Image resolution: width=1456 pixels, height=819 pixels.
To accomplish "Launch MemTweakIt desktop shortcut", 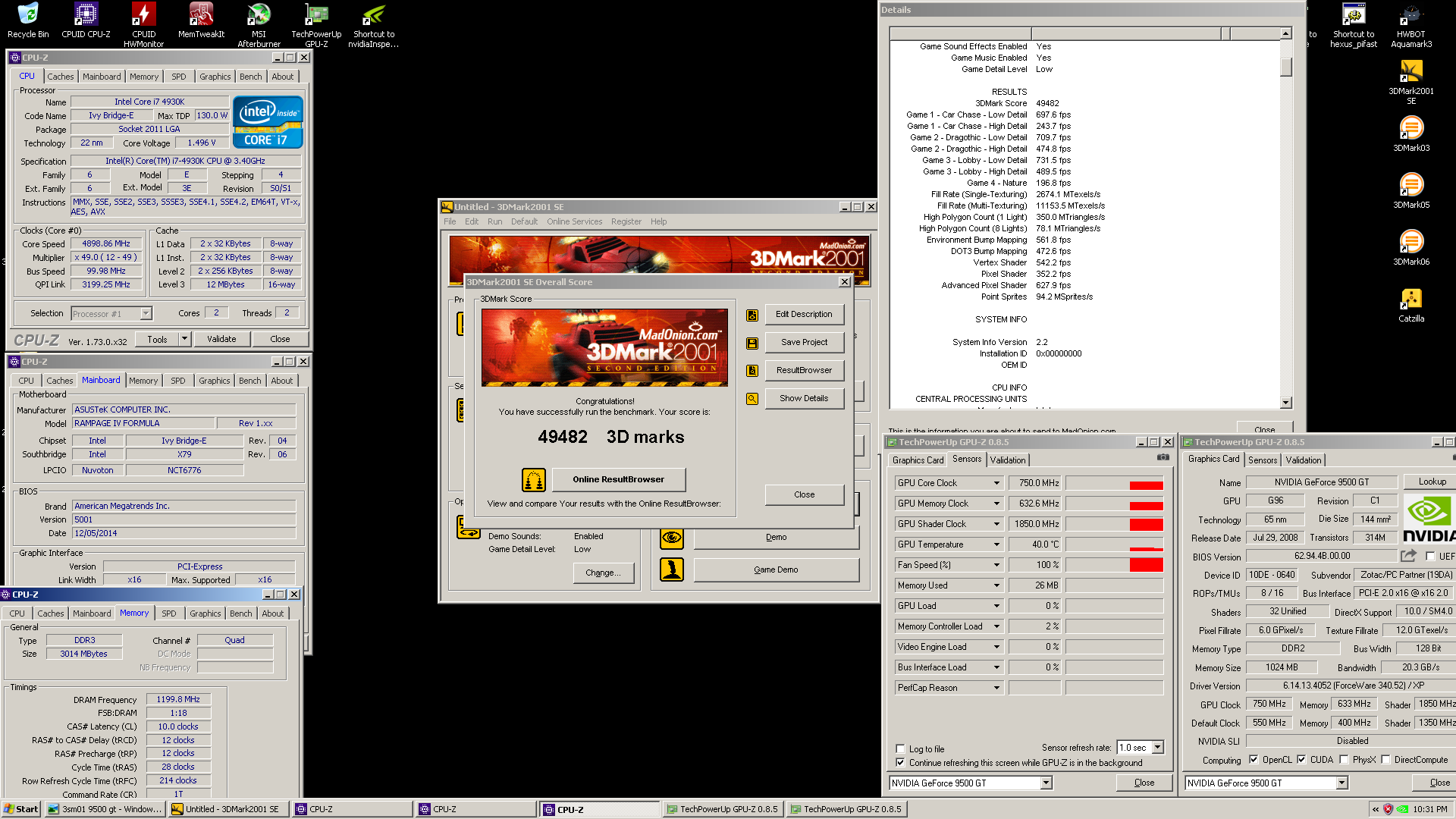I will [201, 20].
